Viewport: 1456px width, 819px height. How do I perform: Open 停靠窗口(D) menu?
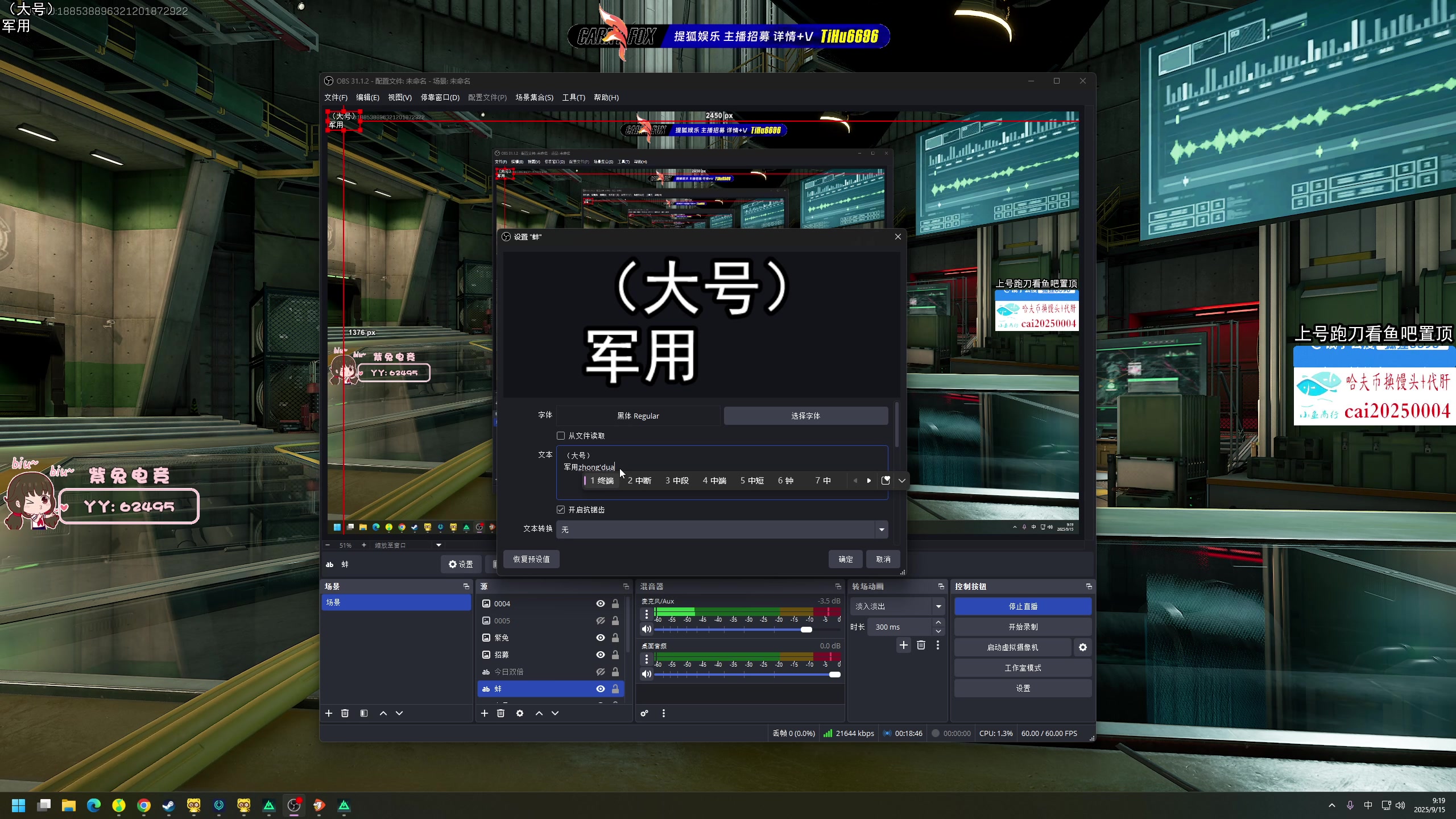[x=440, y=97]
